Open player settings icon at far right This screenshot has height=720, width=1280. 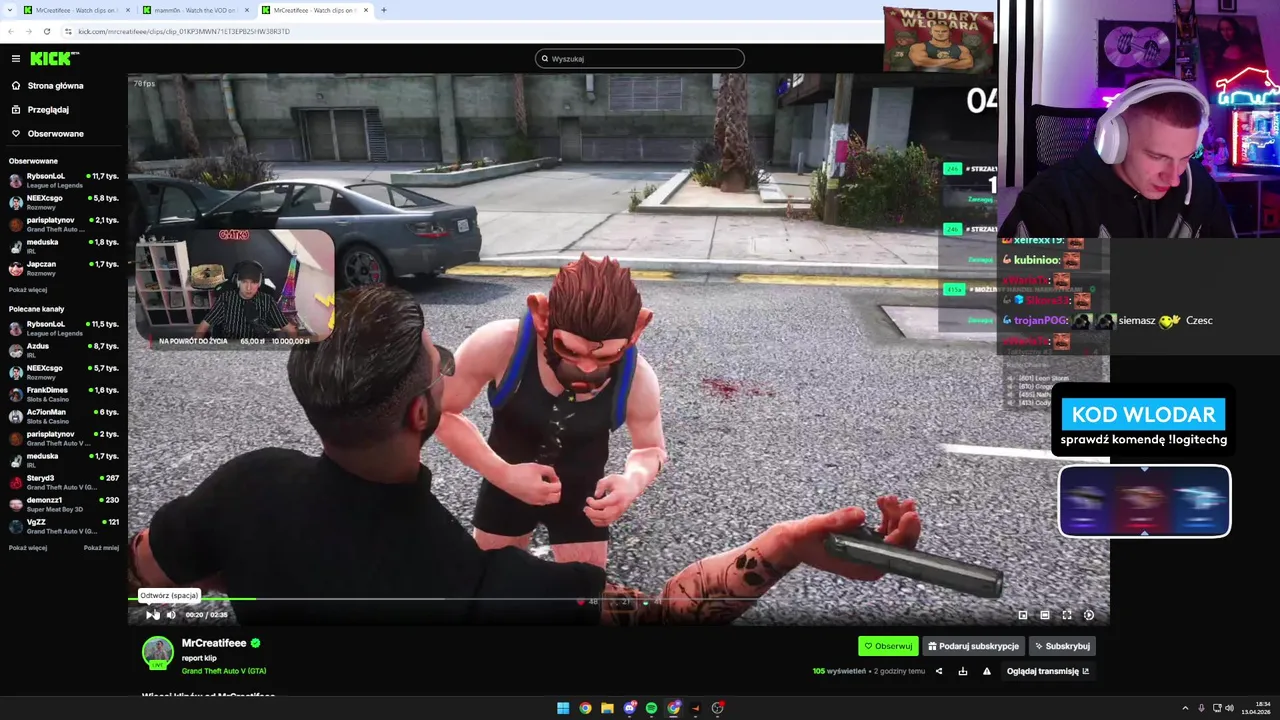[x=1089, y=615]
